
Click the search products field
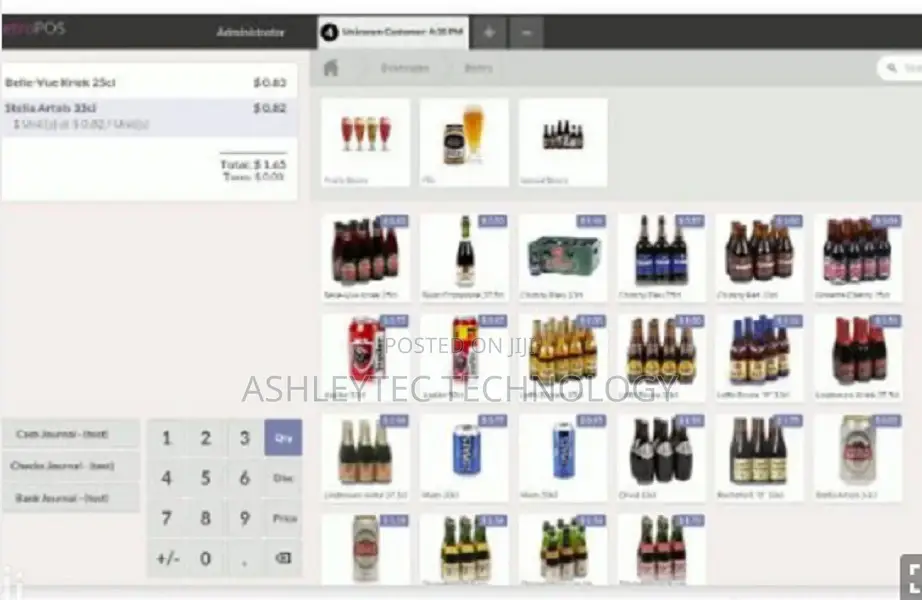[x=900, y=68]
